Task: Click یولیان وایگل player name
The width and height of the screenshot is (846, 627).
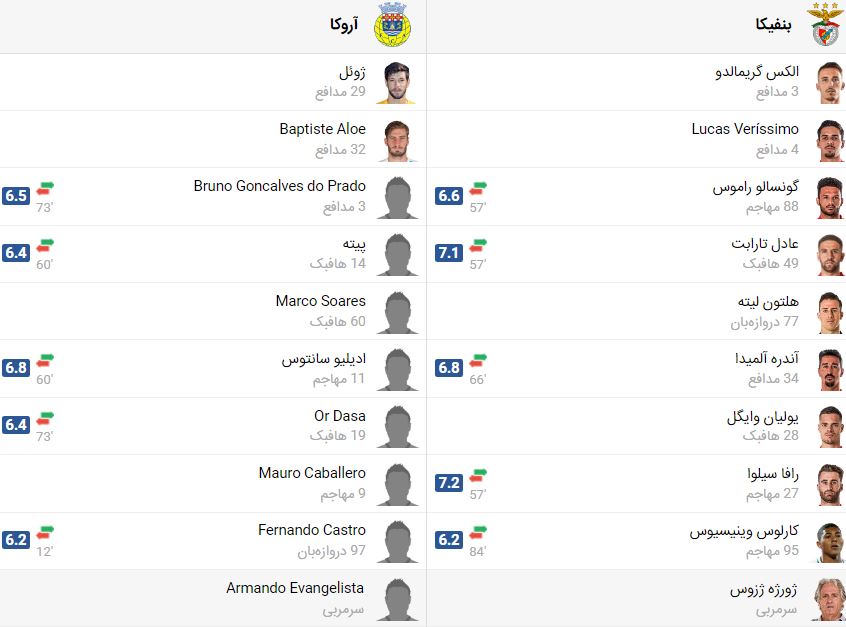Action: click(762, 417)
